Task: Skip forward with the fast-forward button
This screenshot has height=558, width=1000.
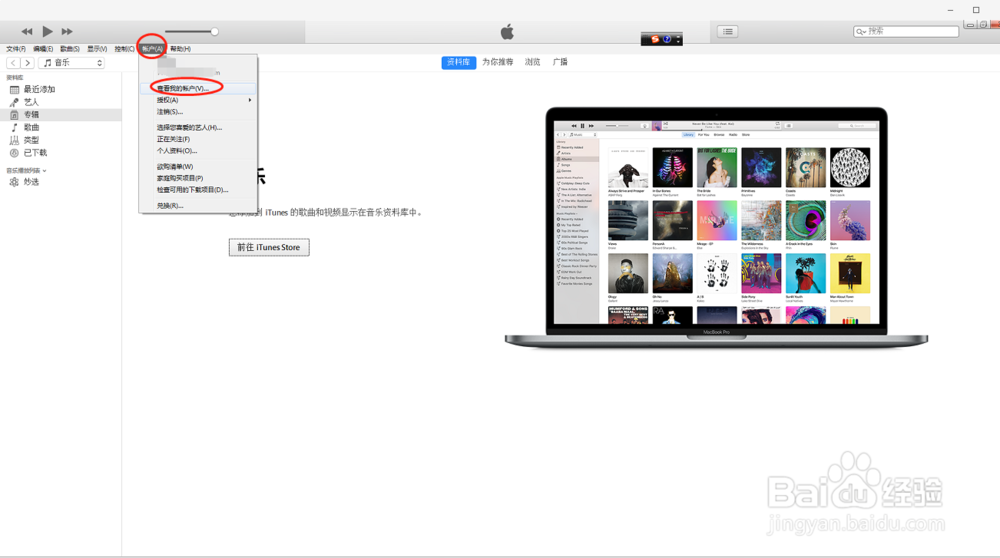Action: (67, 31)
